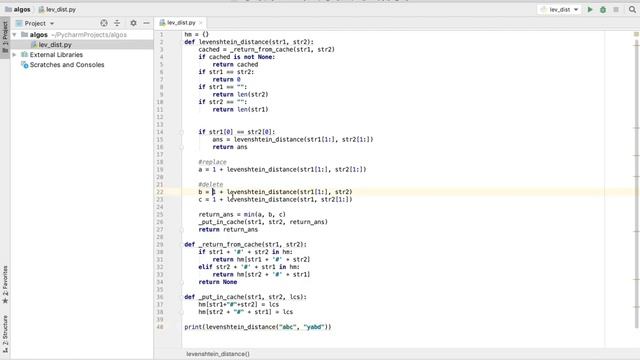Open the 2: Favorites tool window tab
640x360 pixels.
(5, 284)
